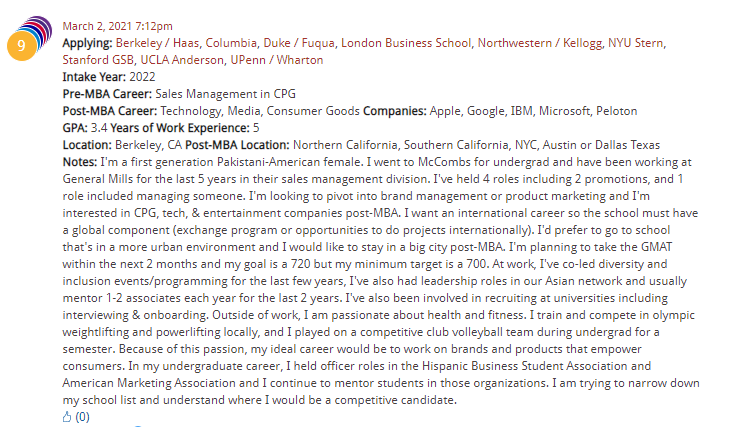Click the bold Companies label

396,110
